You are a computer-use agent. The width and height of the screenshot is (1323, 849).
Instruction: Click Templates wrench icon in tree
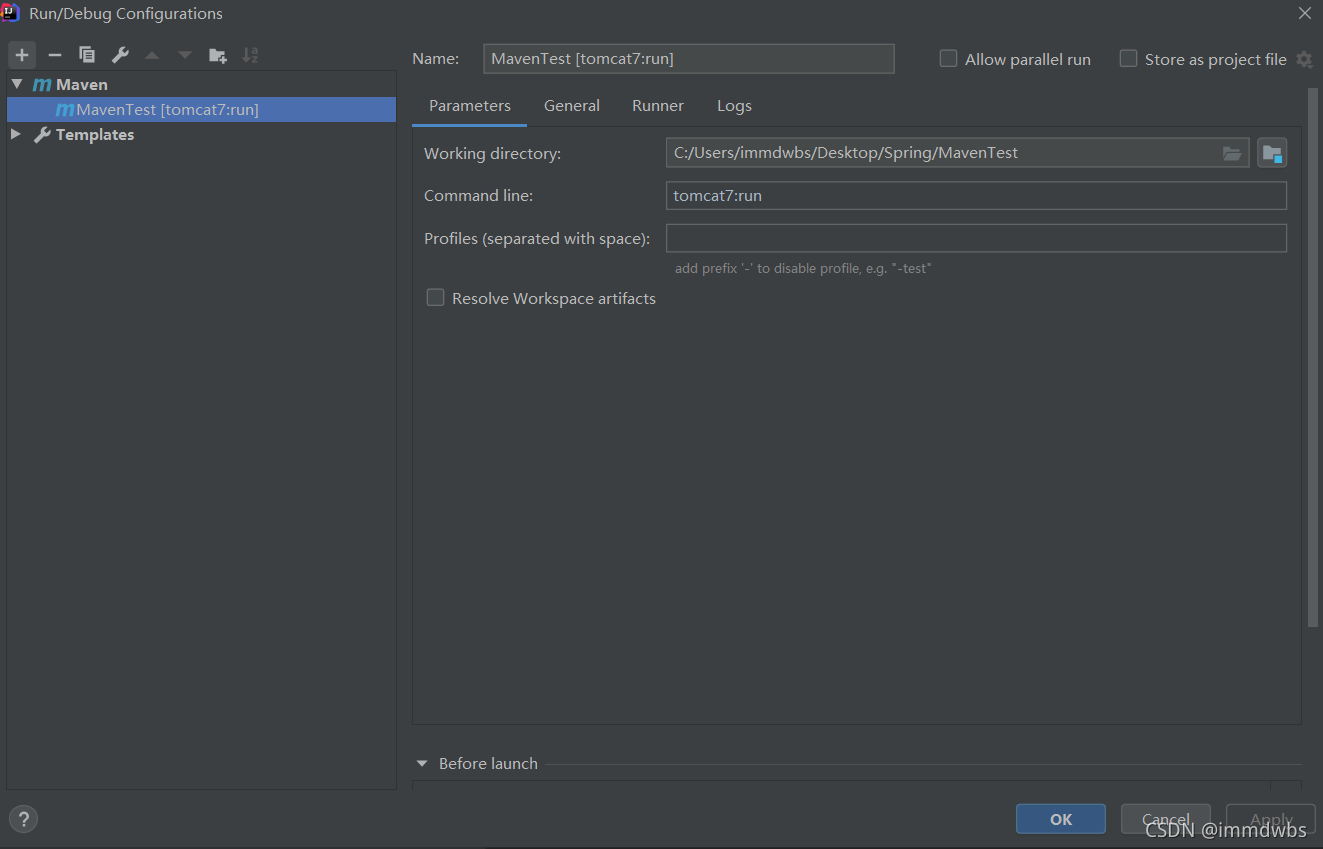point(42,134)
